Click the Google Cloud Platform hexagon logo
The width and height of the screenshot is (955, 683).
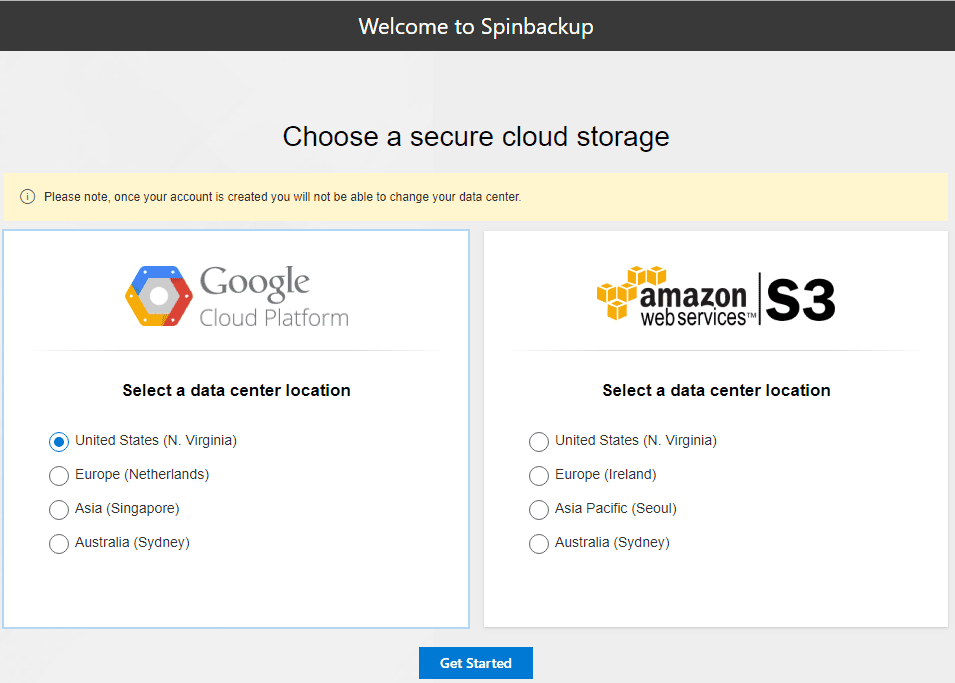pyautogui.click(x=159, y=297)
